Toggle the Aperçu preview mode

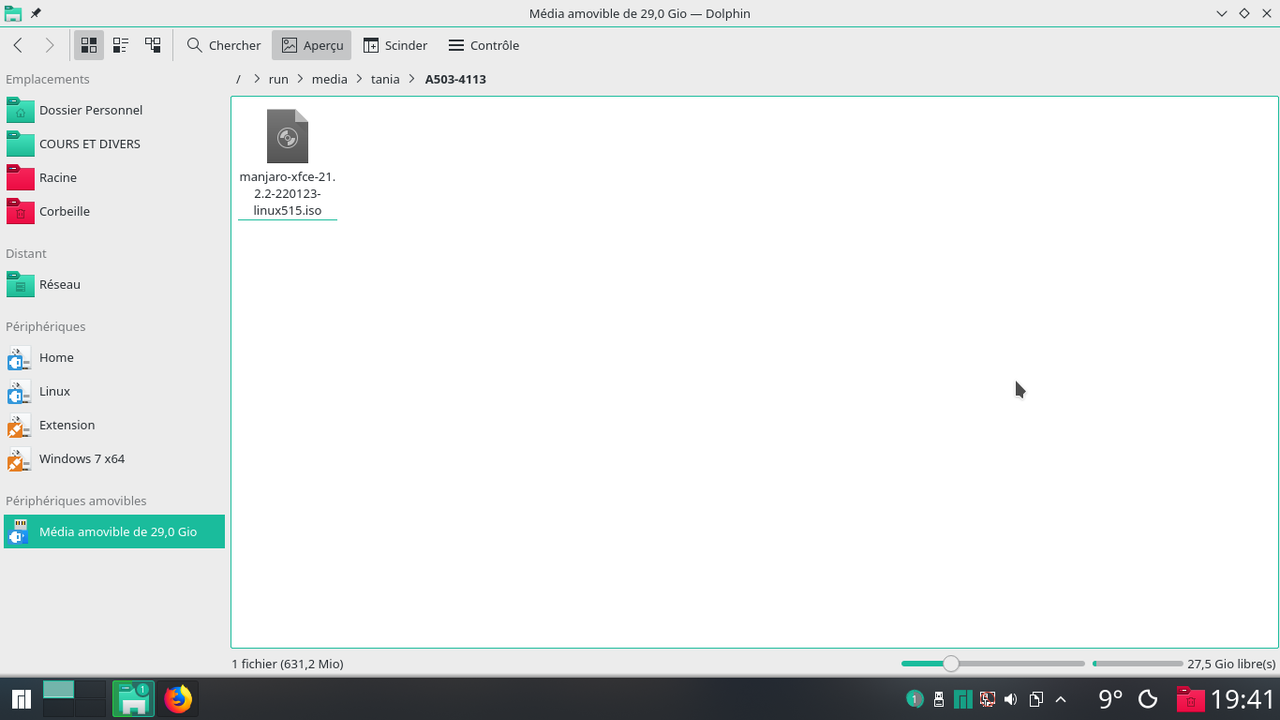coord(311,45)
